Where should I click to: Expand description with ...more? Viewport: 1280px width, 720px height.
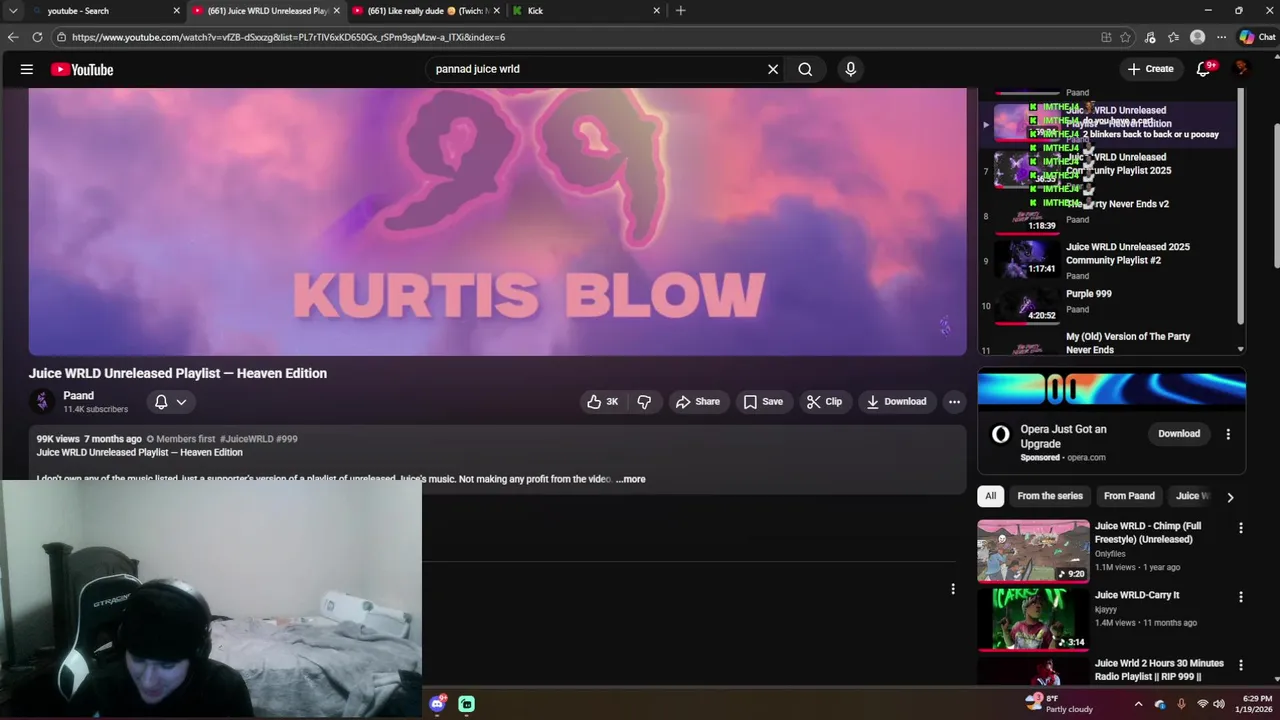(631, 479)
